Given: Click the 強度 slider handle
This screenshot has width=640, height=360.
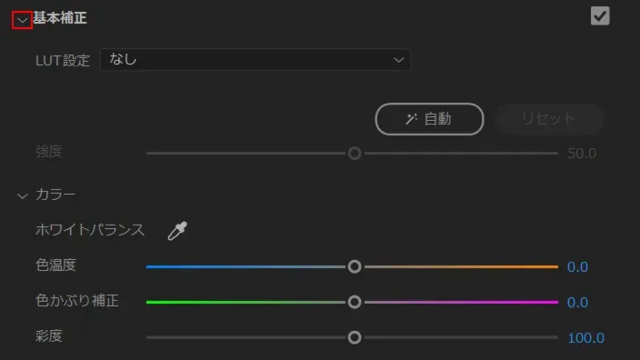Looking at the screenshot, I should pyautogui.click(x=354, y=153).
